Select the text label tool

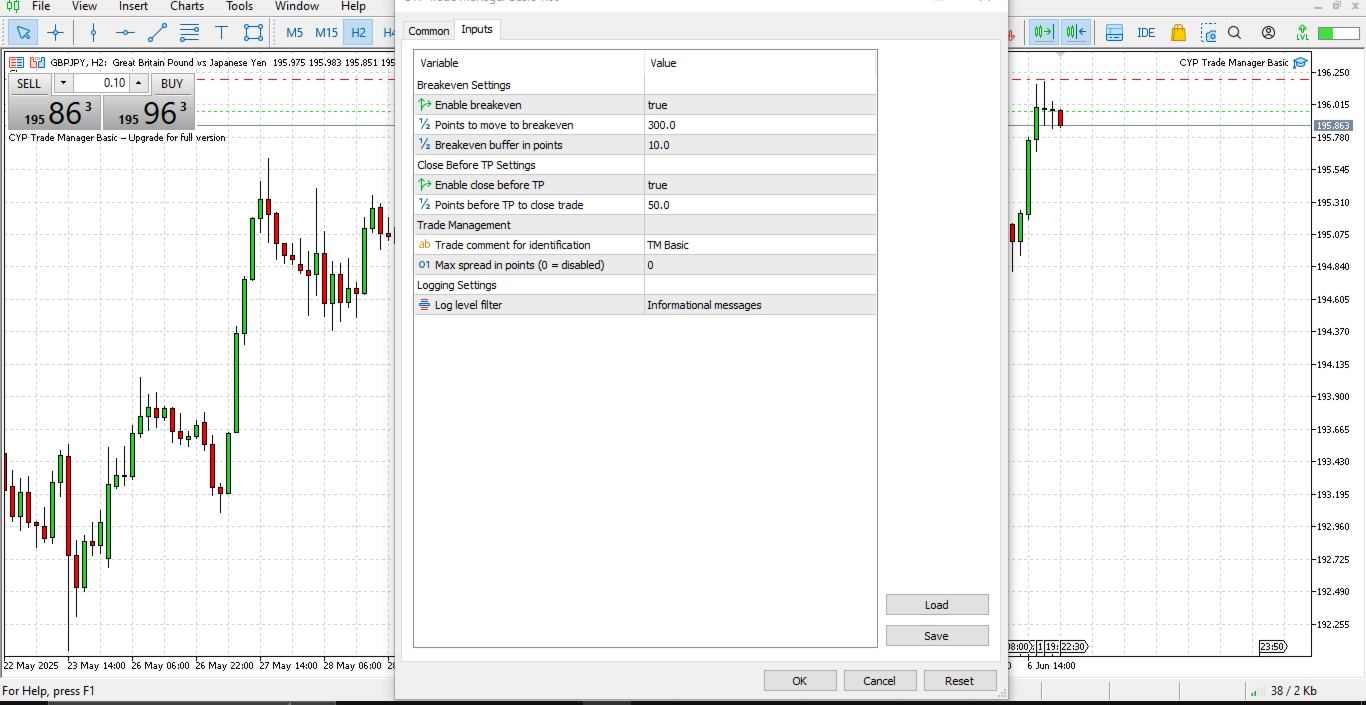click(x=221, y=33)
